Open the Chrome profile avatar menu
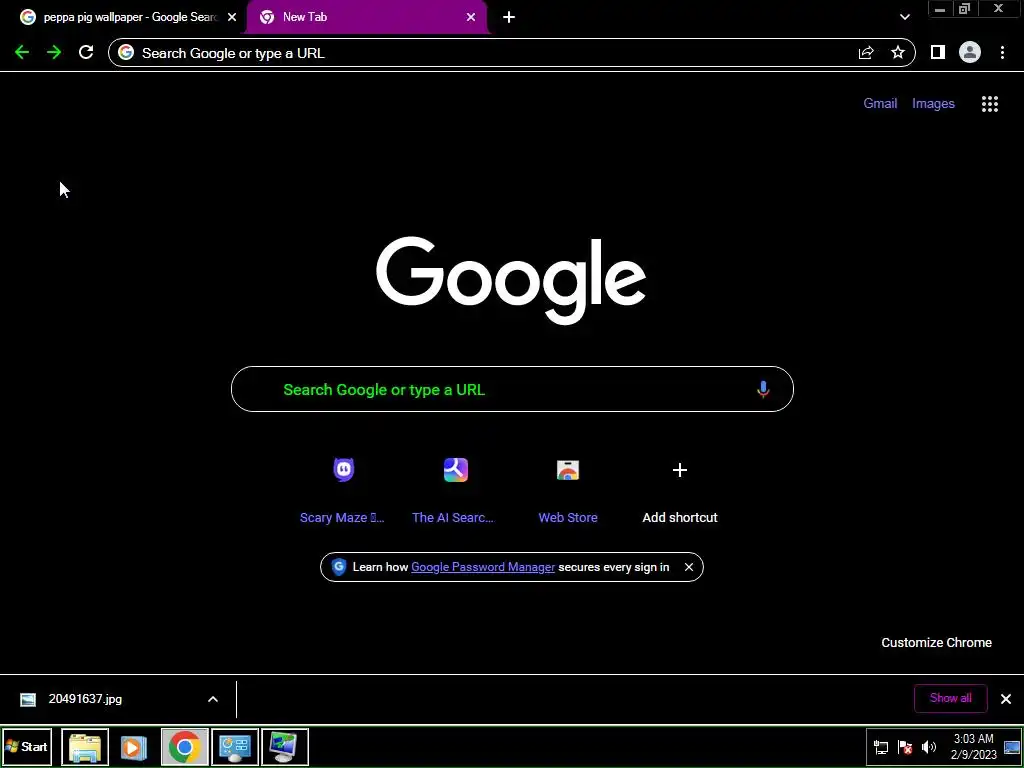This screenshot has height=768, width=1024. point(970,53)
